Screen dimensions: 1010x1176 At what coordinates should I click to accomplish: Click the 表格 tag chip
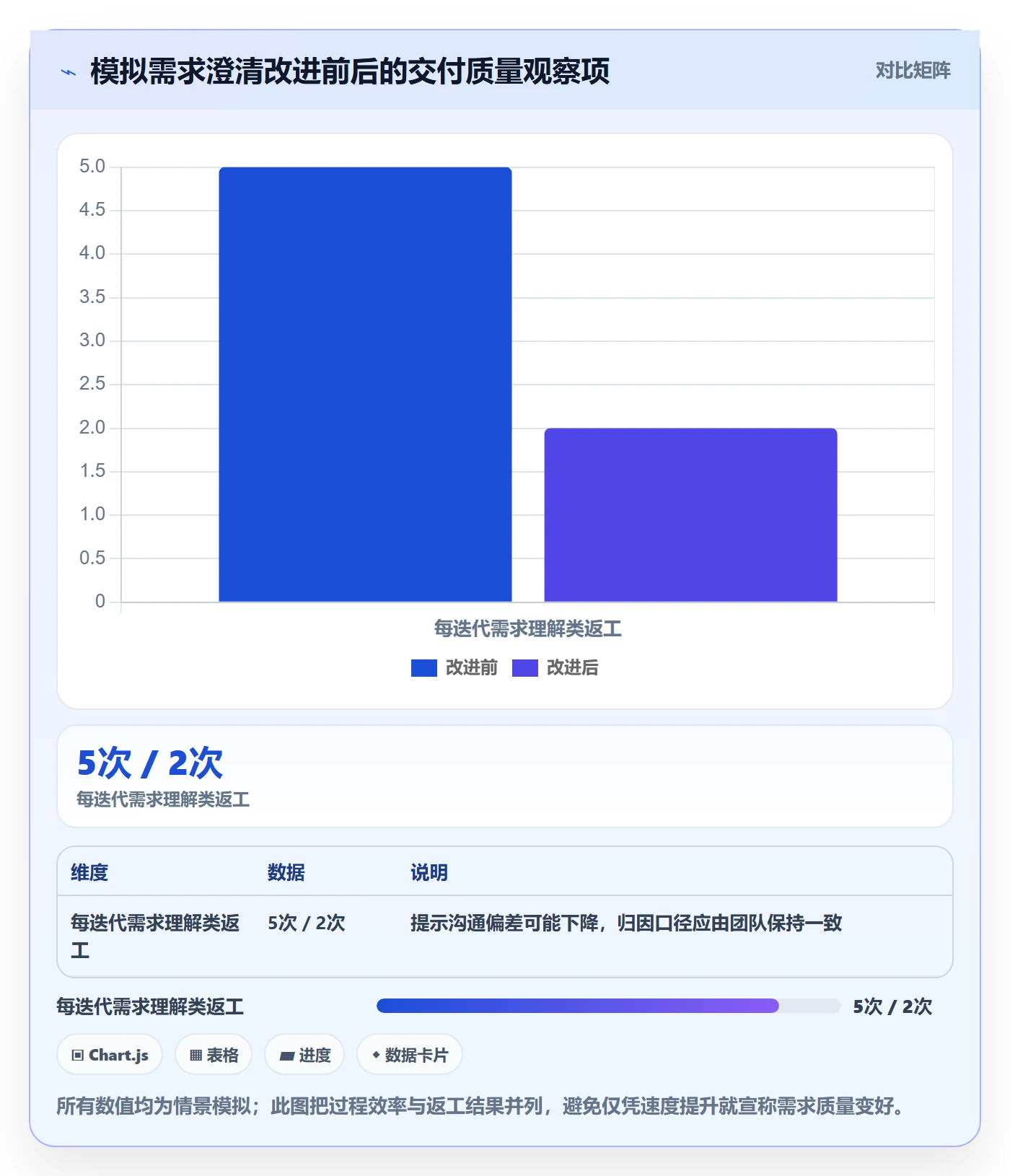(x=214, y=1055)
